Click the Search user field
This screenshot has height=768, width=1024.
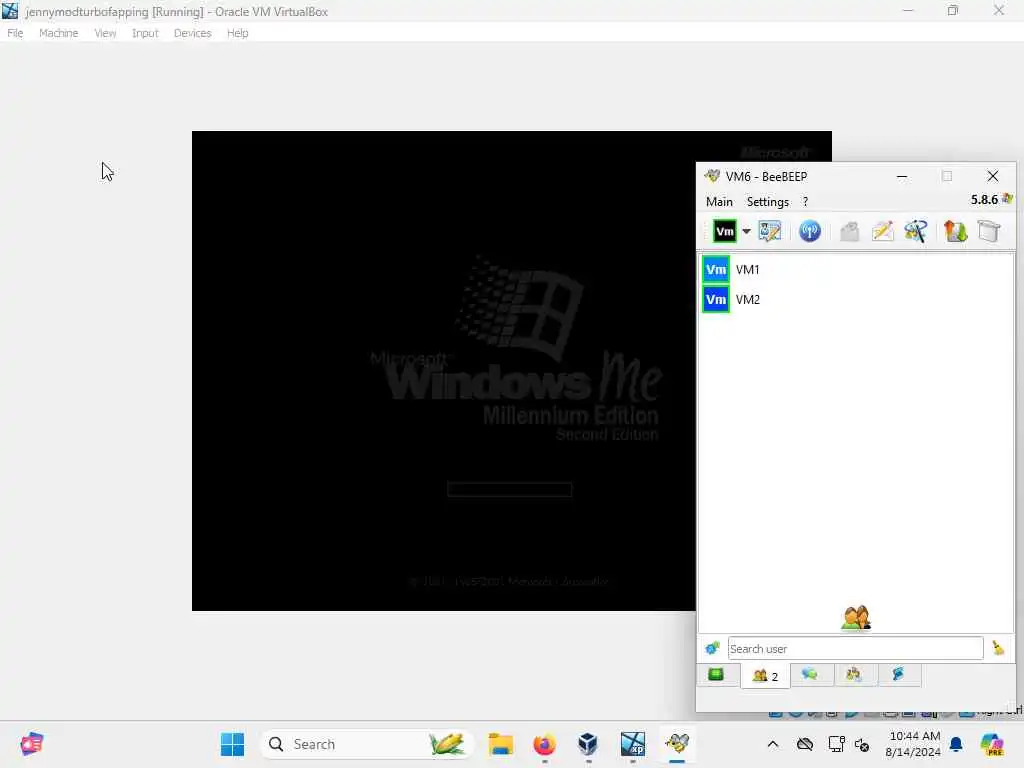coord(856,648)
